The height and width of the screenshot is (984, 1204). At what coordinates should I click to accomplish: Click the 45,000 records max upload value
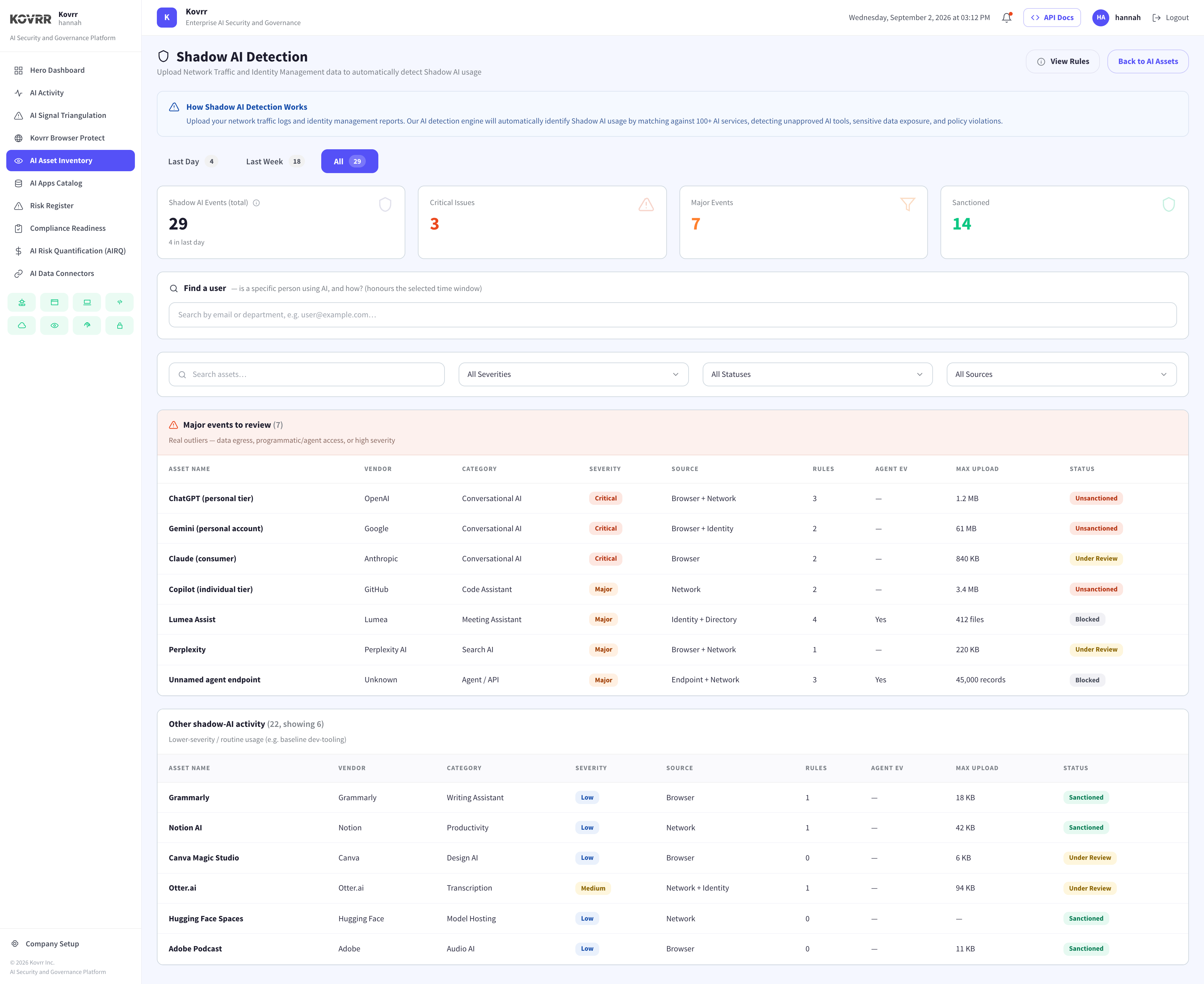[981, 680]
